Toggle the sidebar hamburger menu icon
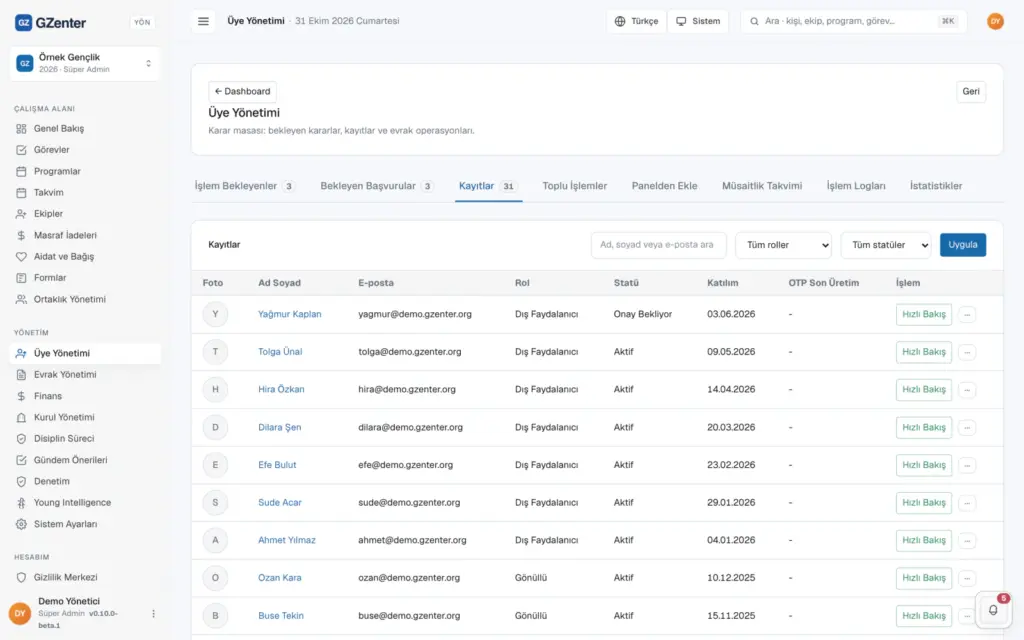1024x640 pixels. point(203,22)
